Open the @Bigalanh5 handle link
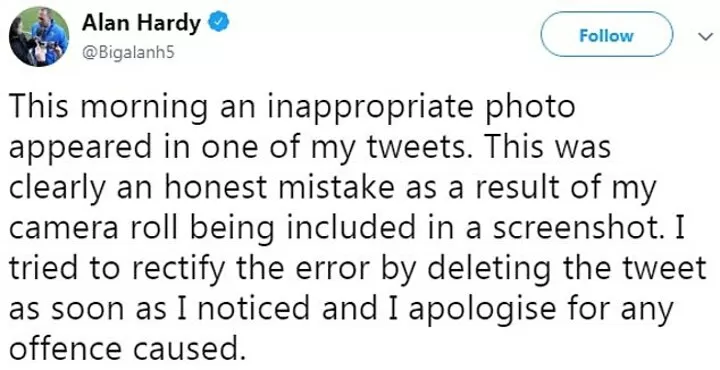 pos(128,52)
